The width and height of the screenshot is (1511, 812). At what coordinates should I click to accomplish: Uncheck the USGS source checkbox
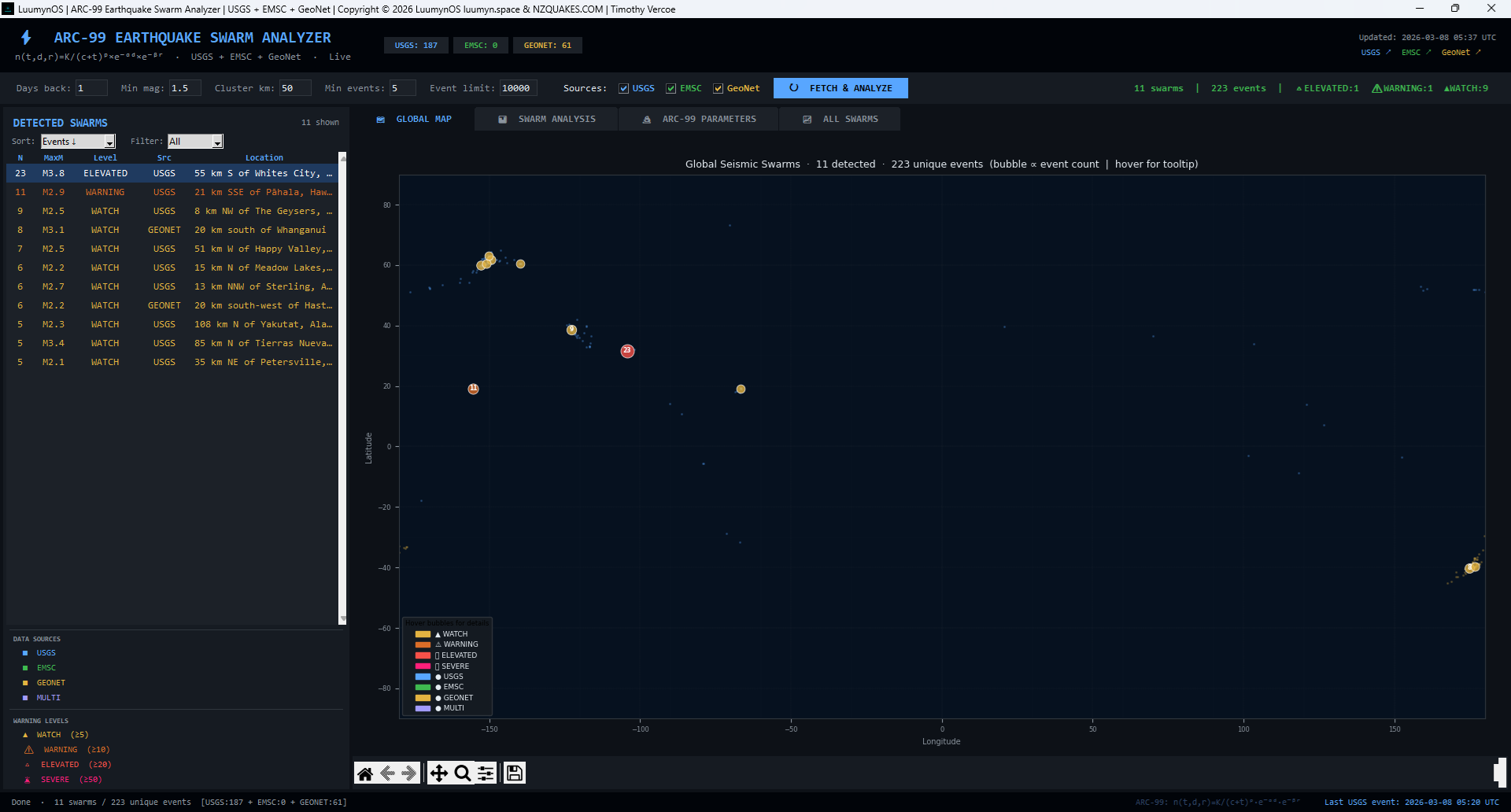(x=624, y=89)
